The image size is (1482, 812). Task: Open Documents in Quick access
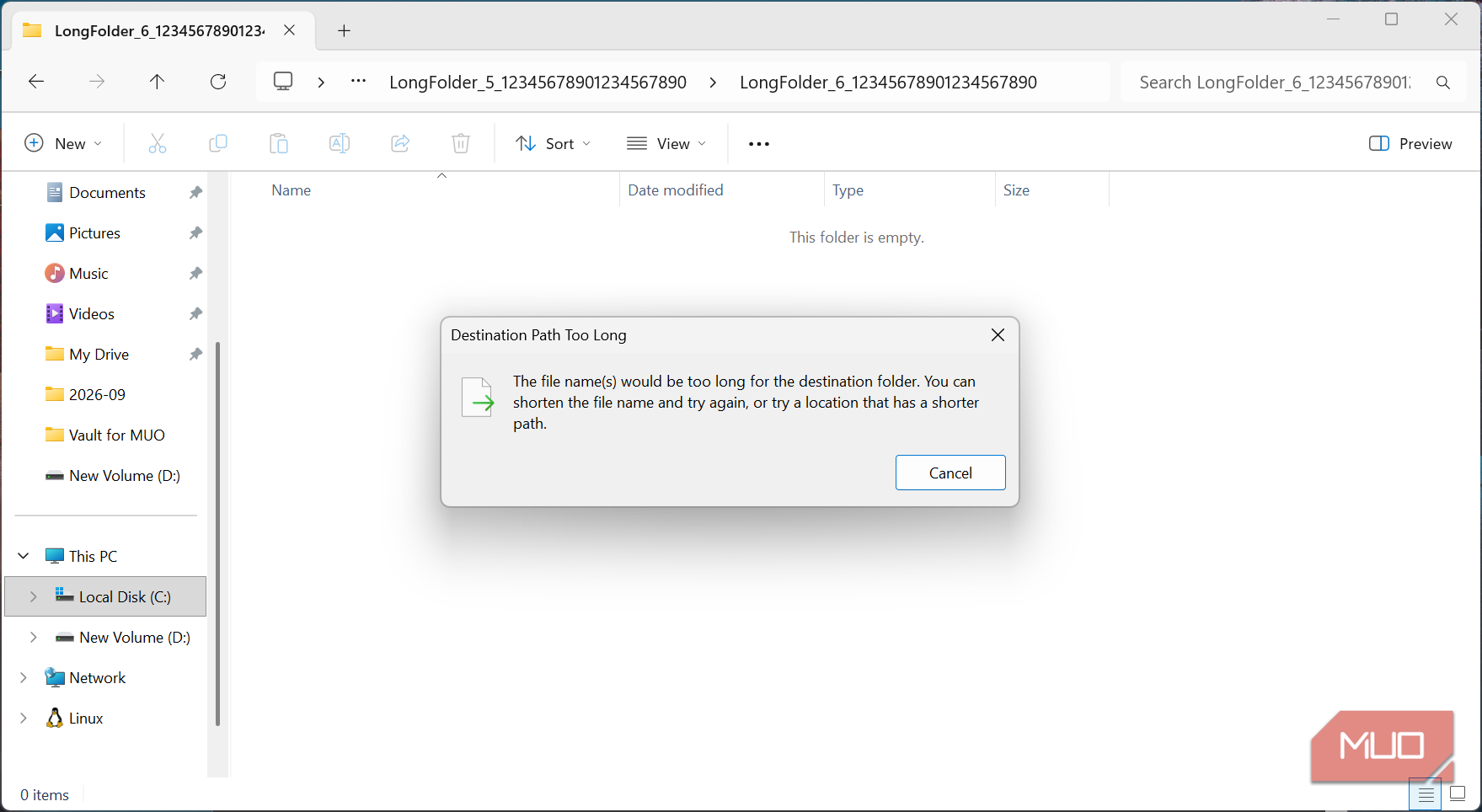pyautogui.click(x=107, y=193)
